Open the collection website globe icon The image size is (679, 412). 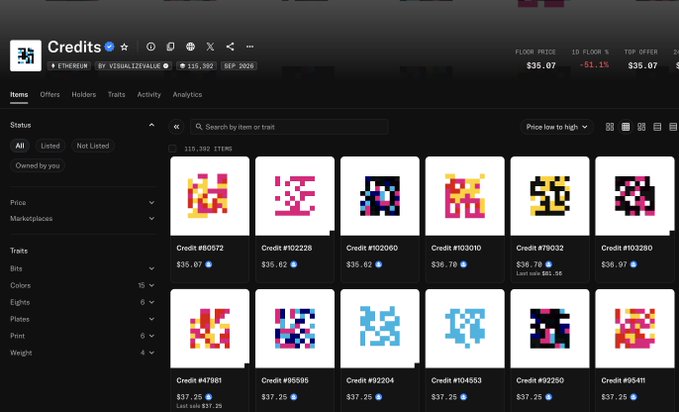(191, 46)
